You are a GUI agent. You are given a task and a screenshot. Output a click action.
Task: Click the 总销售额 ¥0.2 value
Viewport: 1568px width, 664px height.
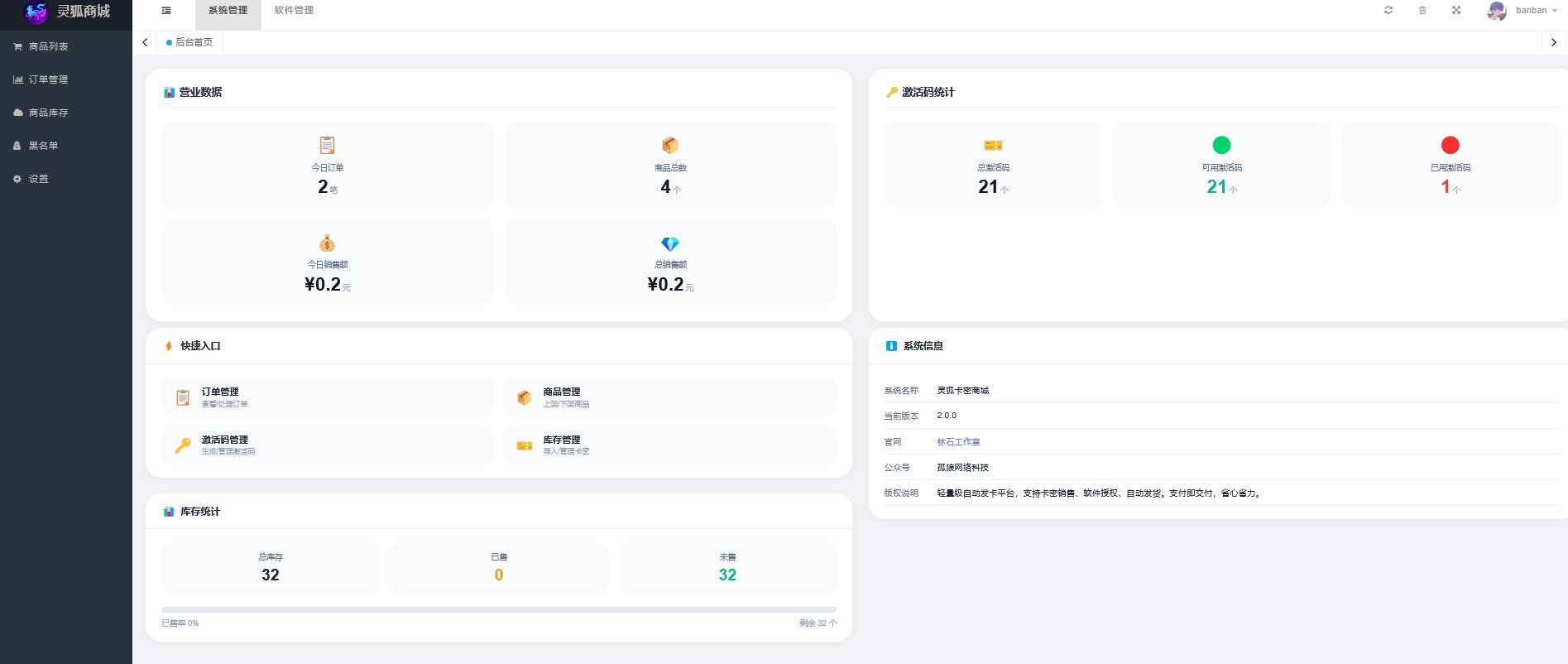665,285
